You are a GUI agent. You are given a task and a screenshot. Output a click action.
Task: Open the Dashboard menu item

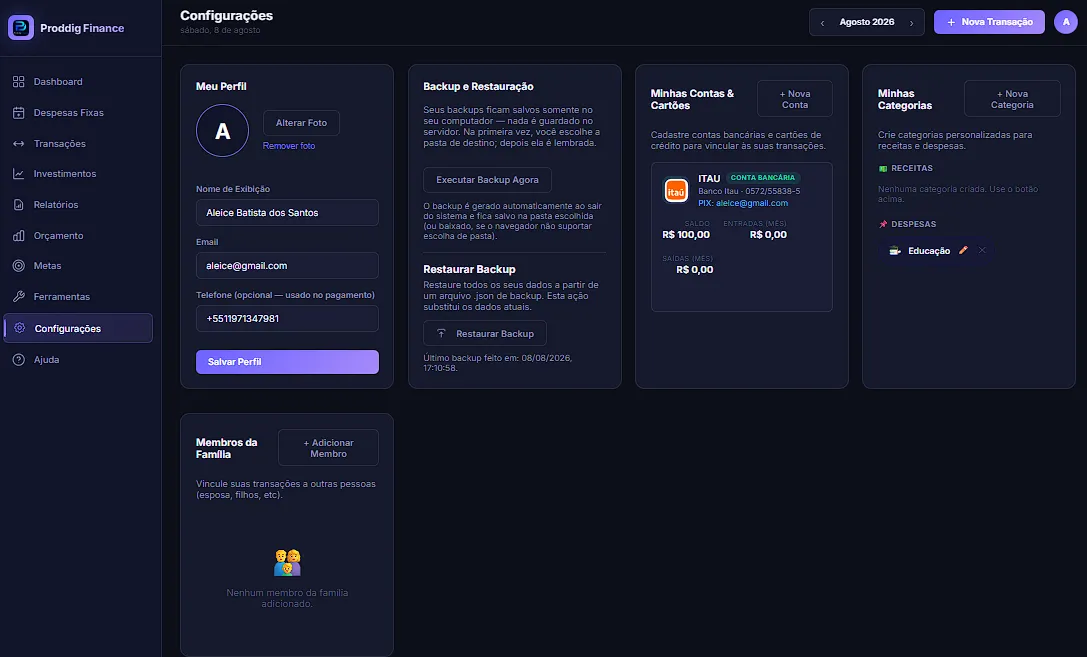78,82
